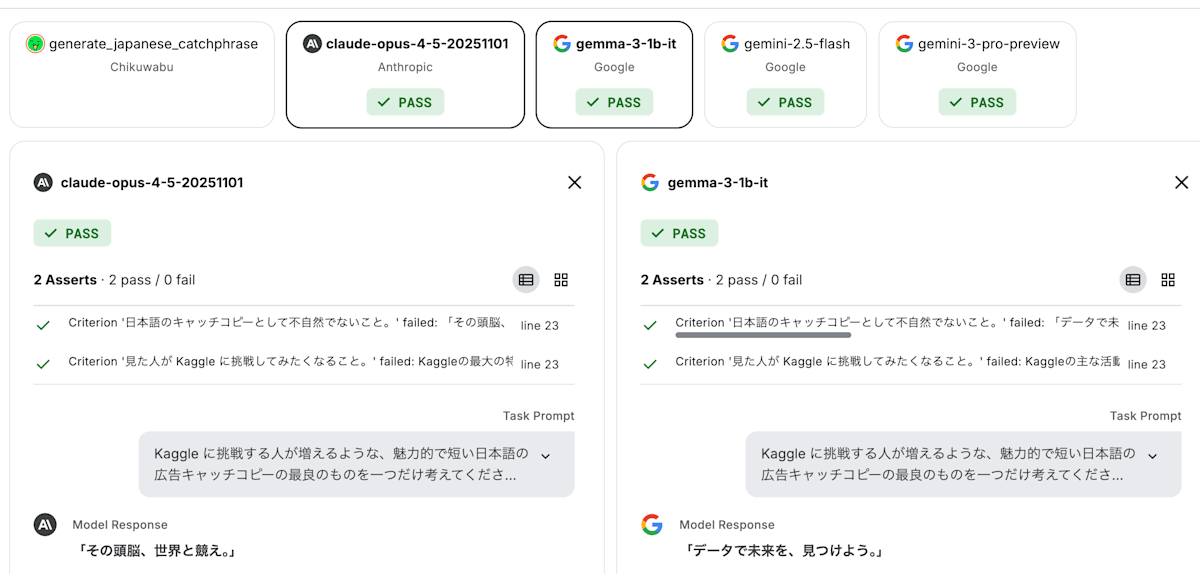
Task: Close the gemma-3-1b-it detail panel
Action: [1181, 182]
